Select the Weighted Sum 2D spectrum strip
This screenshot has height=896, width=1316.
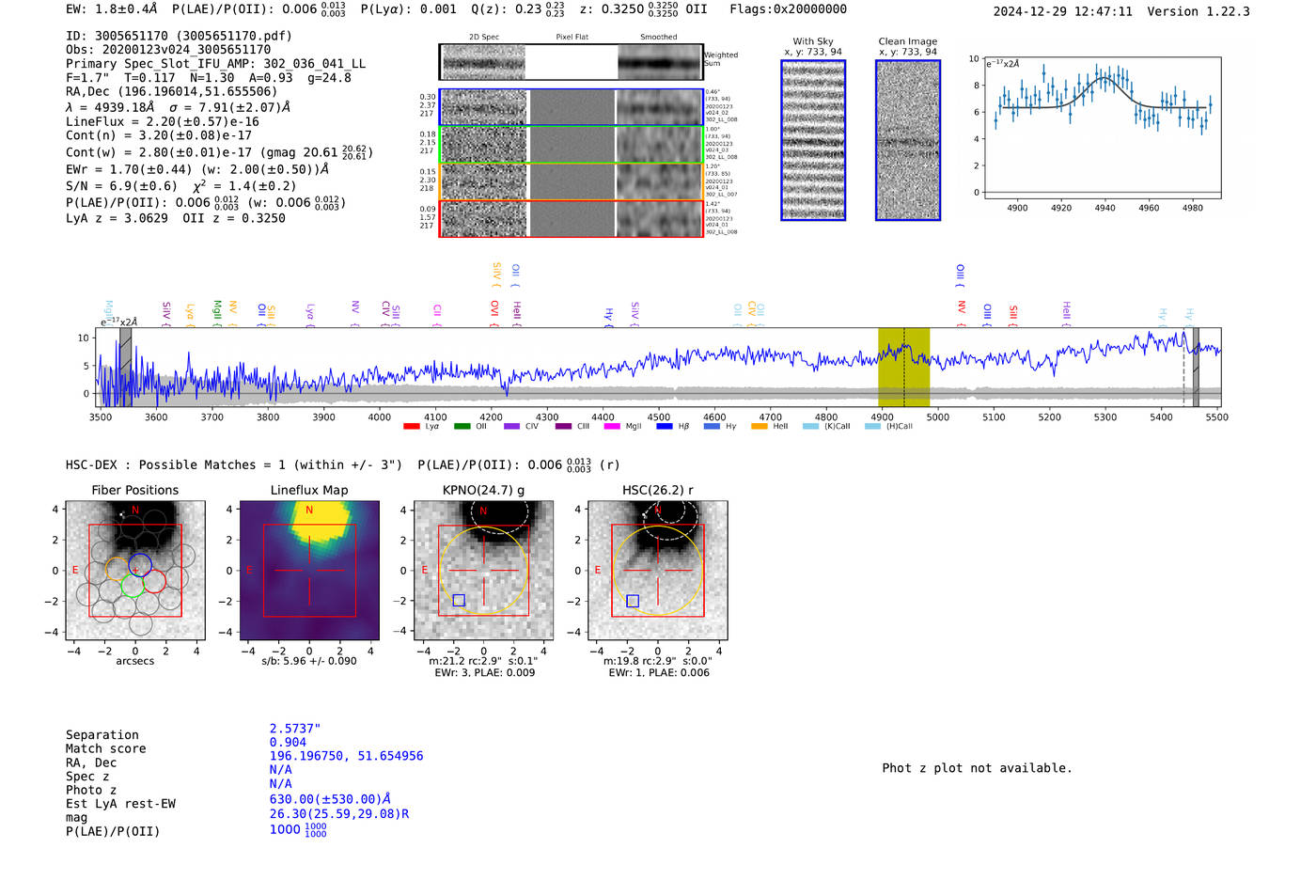pyautogui.click(x=571, y=62)
